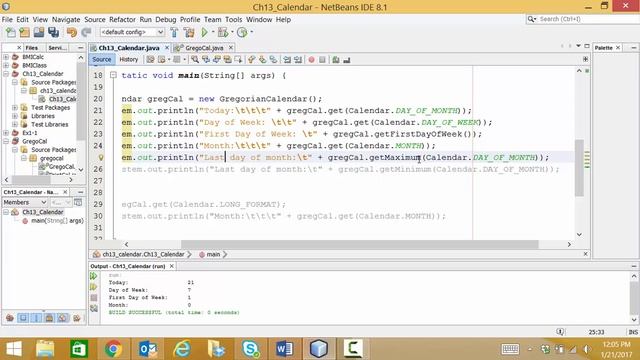This screenshot has height=360, width=640.
Task: Click the editor Find Selection magnifier icon
Action: click(x=195, y=60)
